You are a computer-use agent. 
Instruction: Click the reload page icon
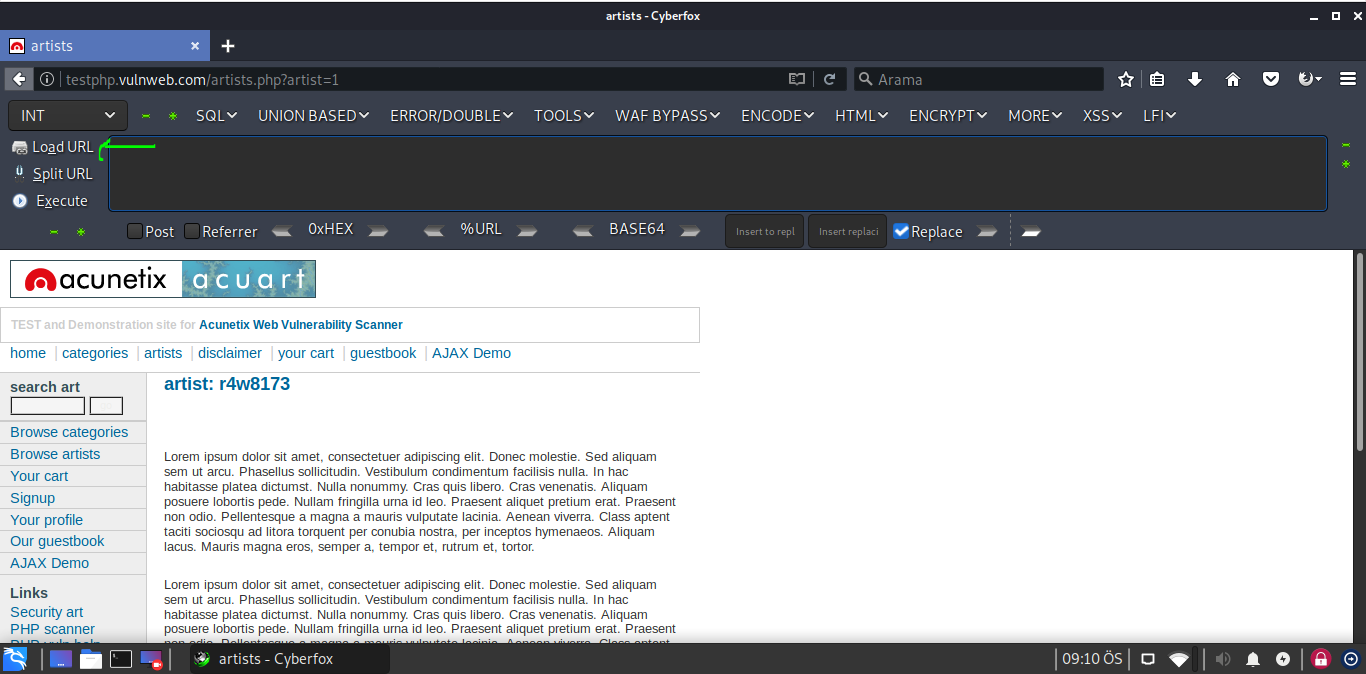pos(829,79)
